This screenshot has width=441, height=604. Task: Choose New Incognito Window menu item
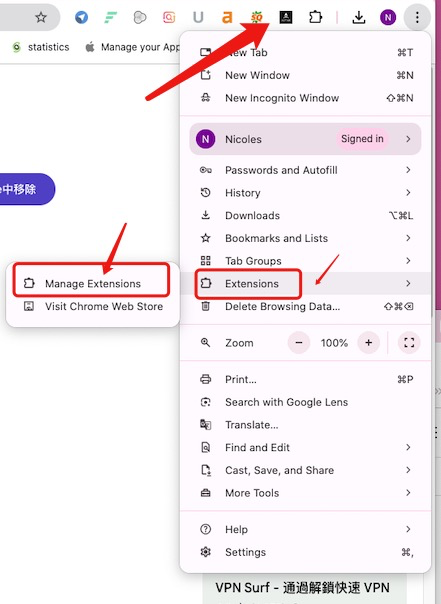pos(305,98)
